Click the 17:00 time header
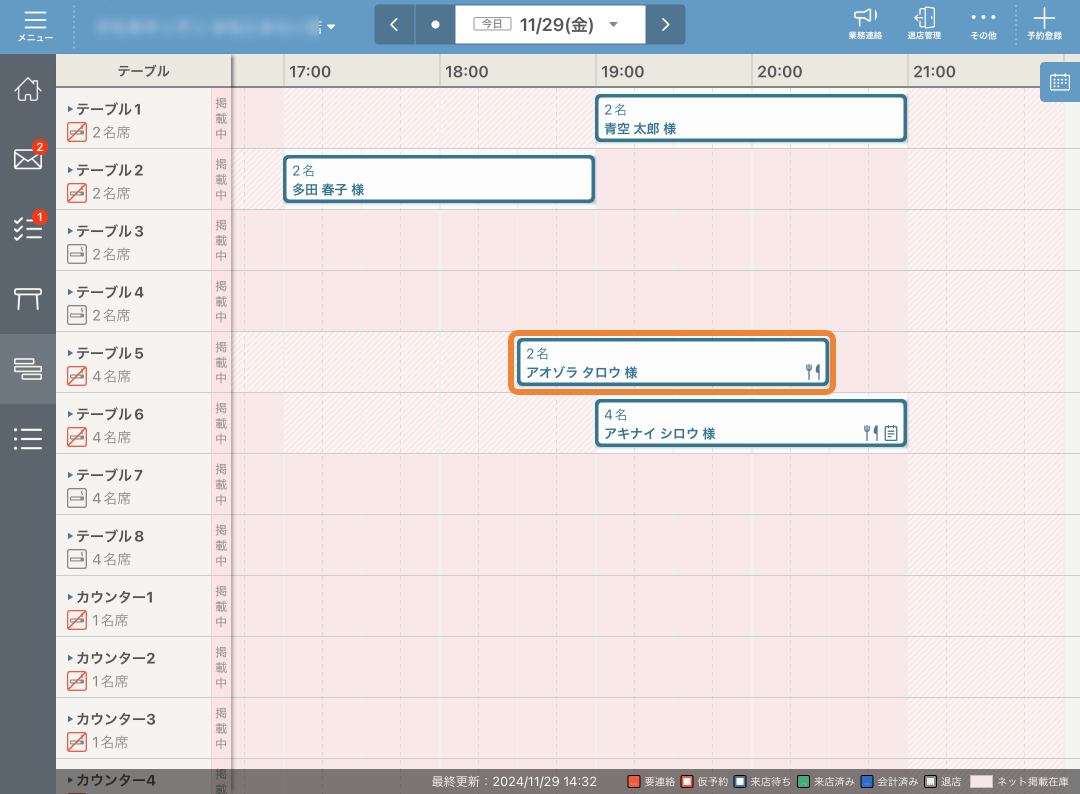Image resolution: width=1080 pixels, height=794 pixels. 310,72
